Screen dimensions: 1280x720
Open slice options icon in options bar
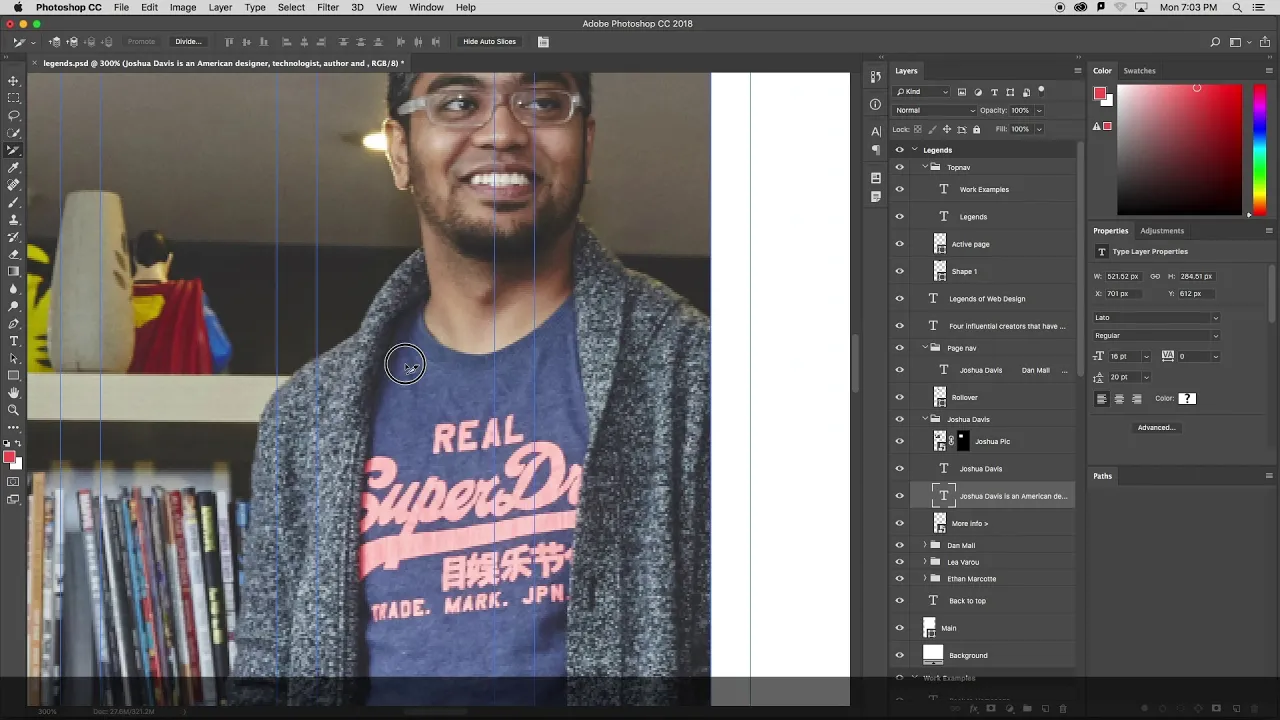point(543,42)
